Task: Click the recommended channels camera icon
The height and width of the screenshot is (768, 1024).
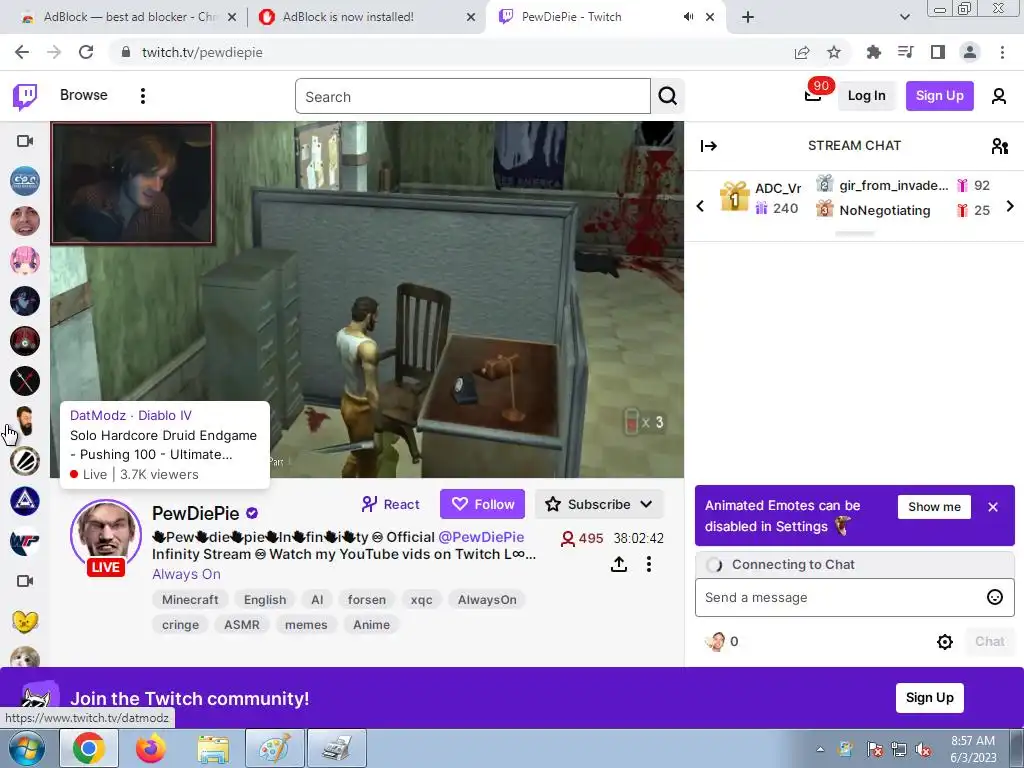Action: point(25,581)
